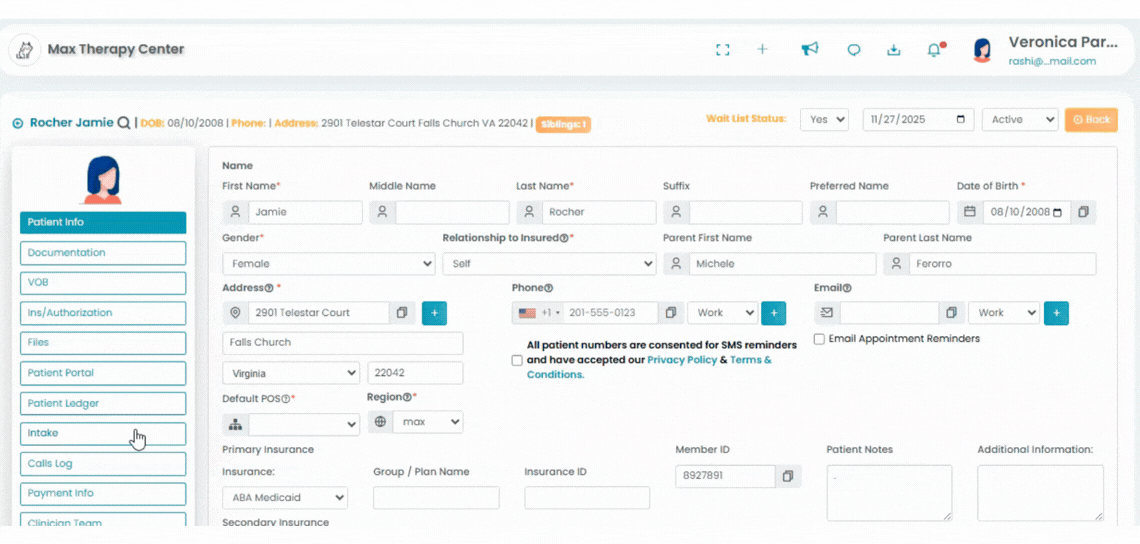Click the Rocher Jamie patient name
The height and width of the screenshot is (544, 1140).
click(x=71, y=122)
